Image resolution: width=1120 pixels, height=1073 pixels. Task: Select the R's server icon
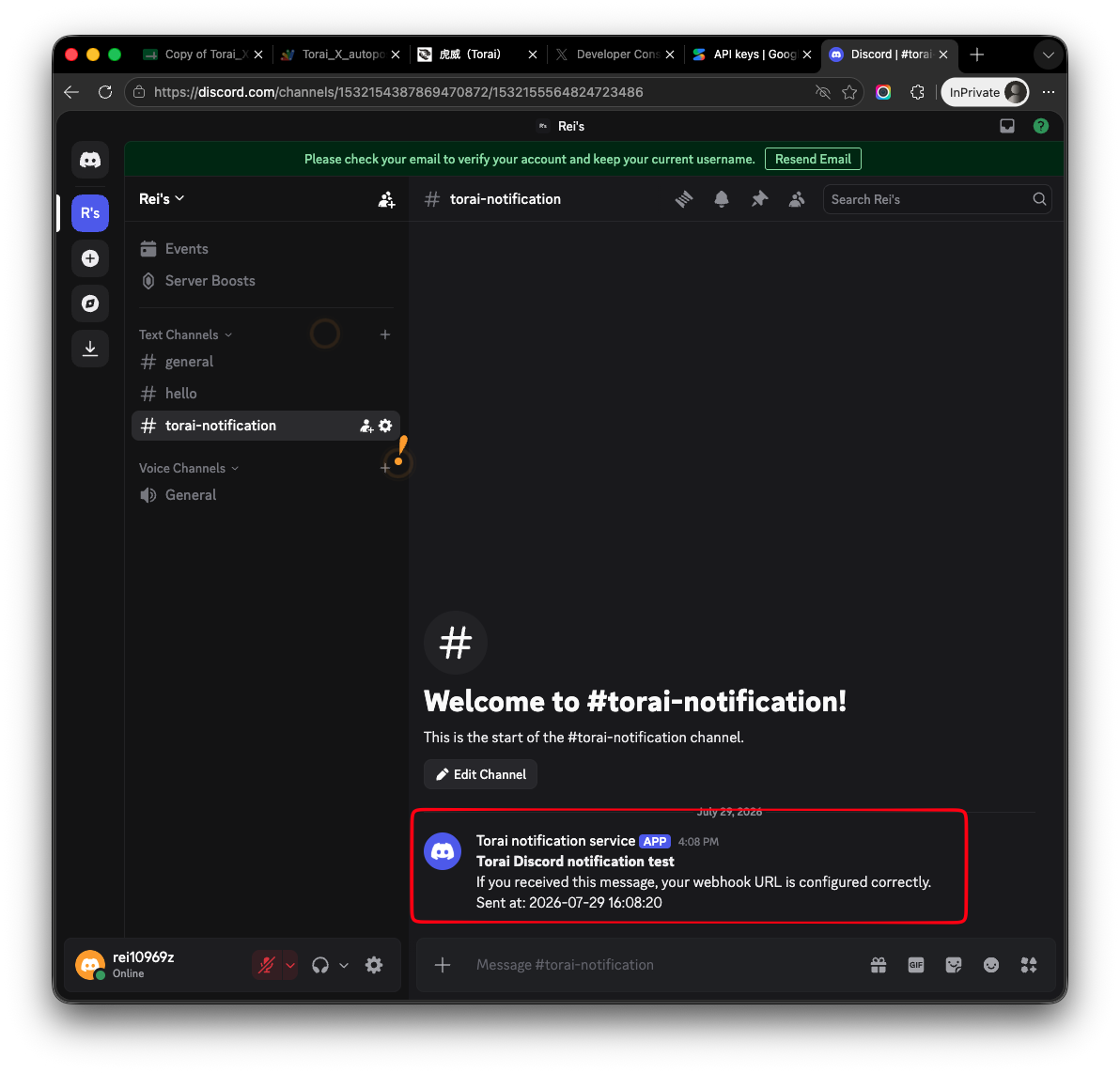[x=90, y=213]
